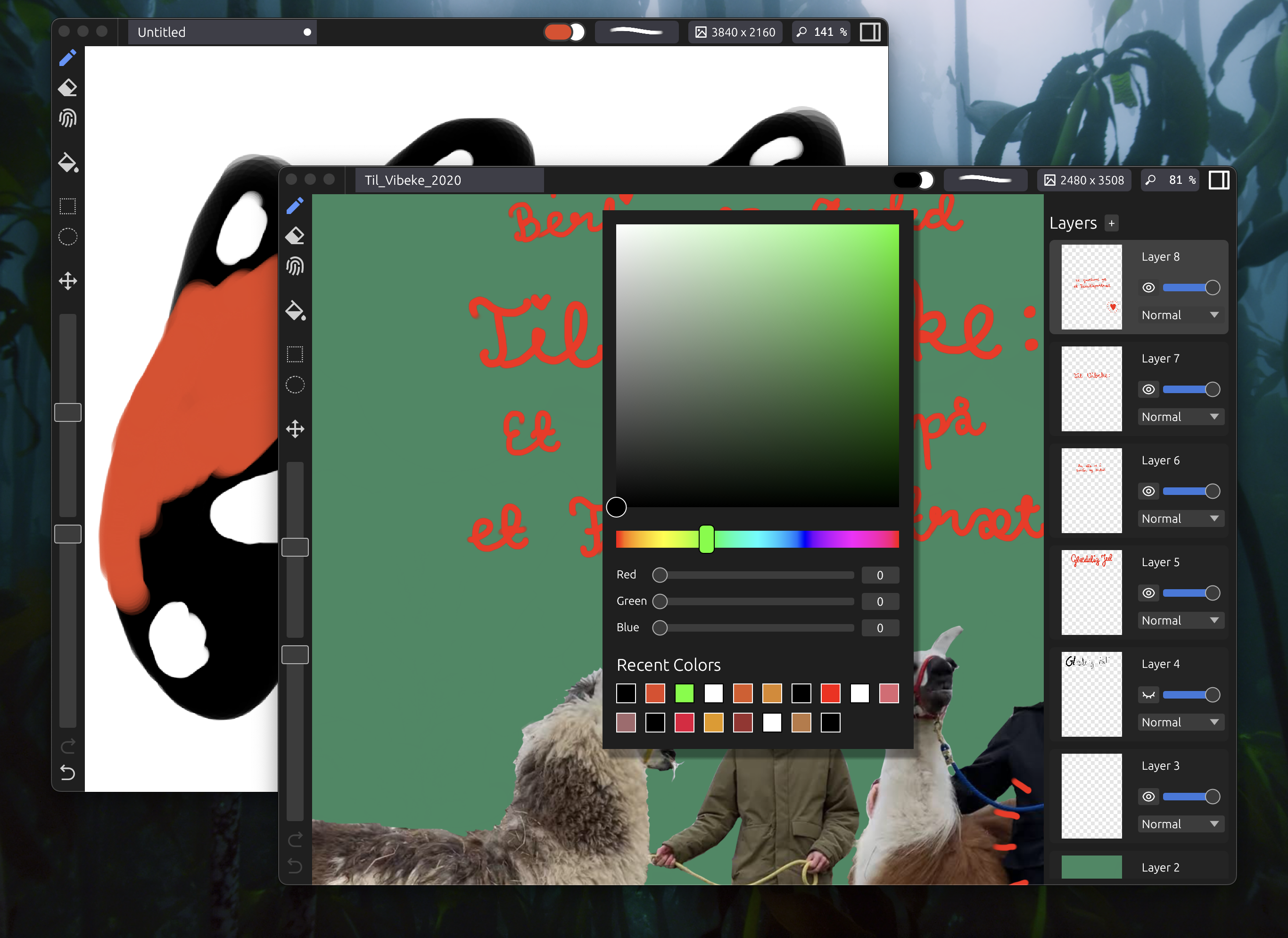Pick the elliptical selection tool in Untitled window
This screenshot has height=938, width=1288.
pos(67,237)
